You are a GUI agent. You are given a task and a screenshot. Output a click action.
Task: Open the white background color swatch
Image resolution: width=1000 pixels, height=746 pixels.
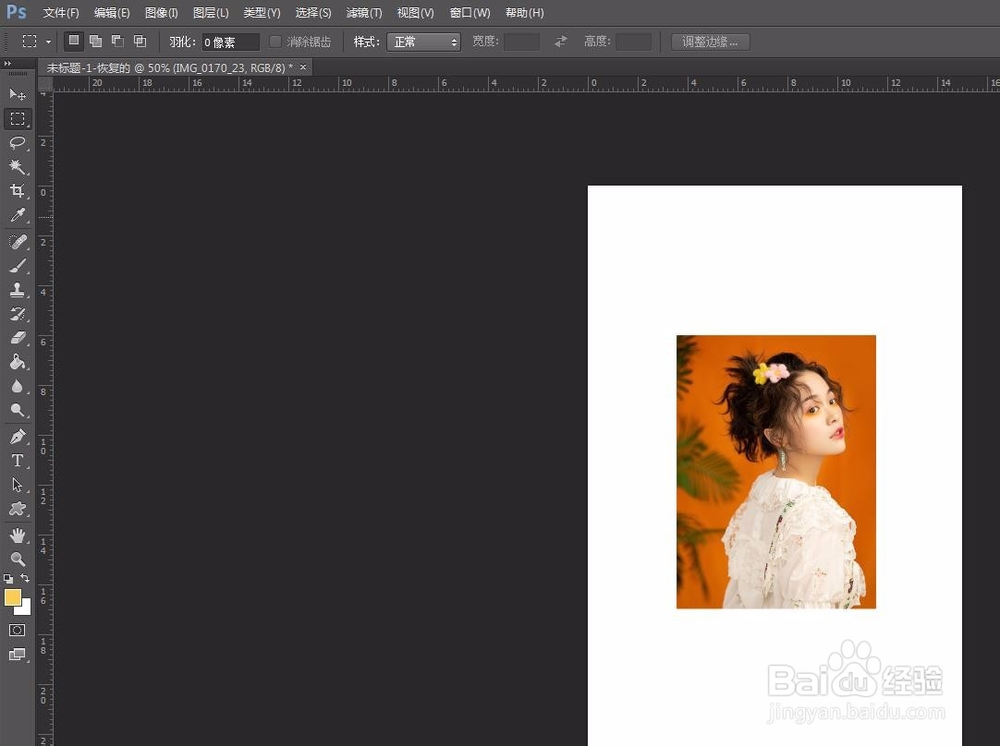[x=24, y=608]
